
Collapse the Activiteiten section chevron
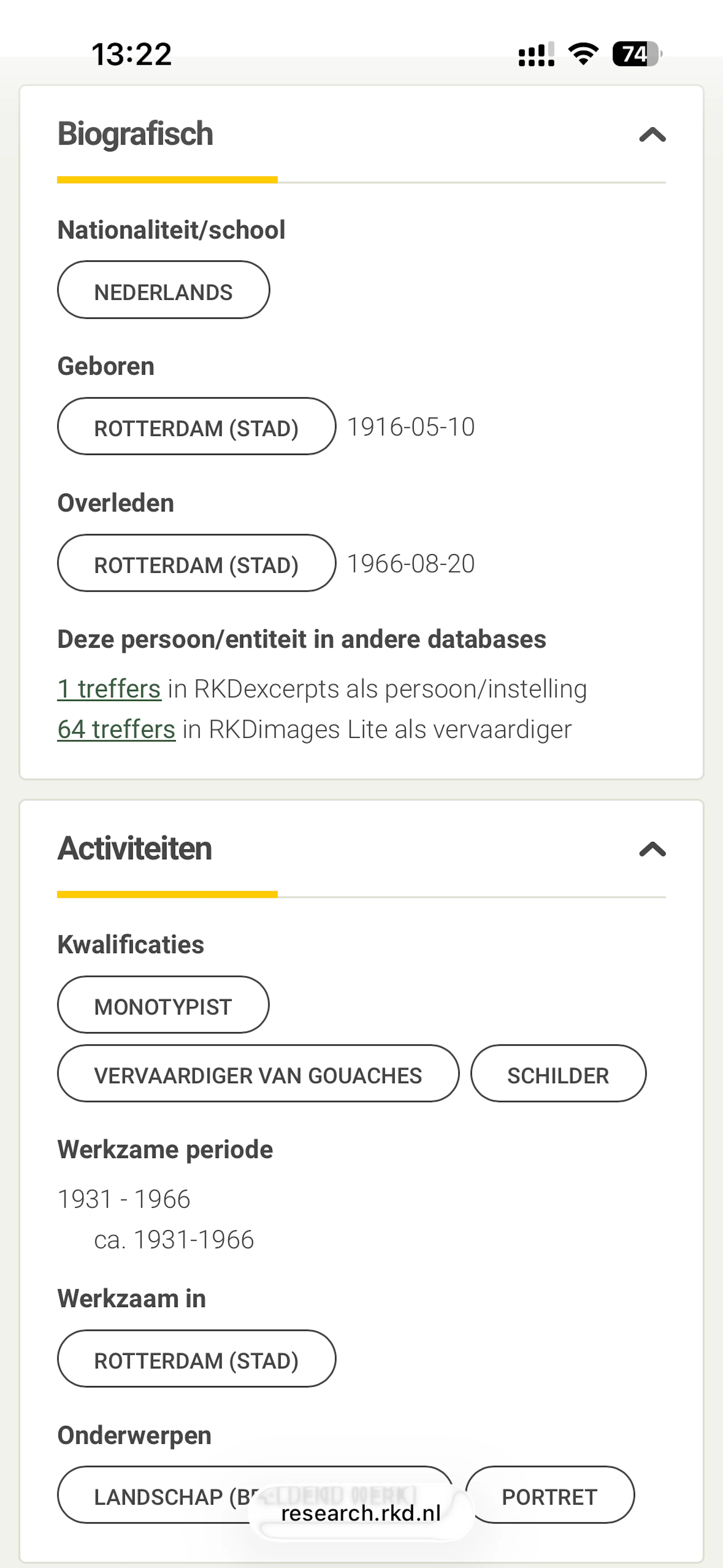[x=652, y=849]
